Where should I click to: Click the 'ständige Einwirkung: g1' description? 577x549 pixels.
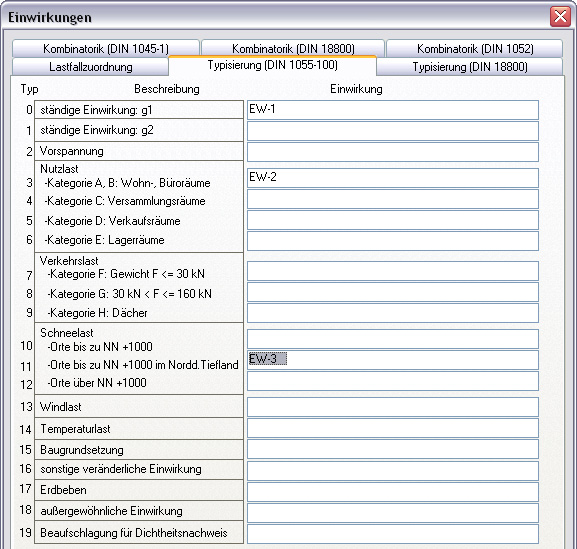point(139,110)
